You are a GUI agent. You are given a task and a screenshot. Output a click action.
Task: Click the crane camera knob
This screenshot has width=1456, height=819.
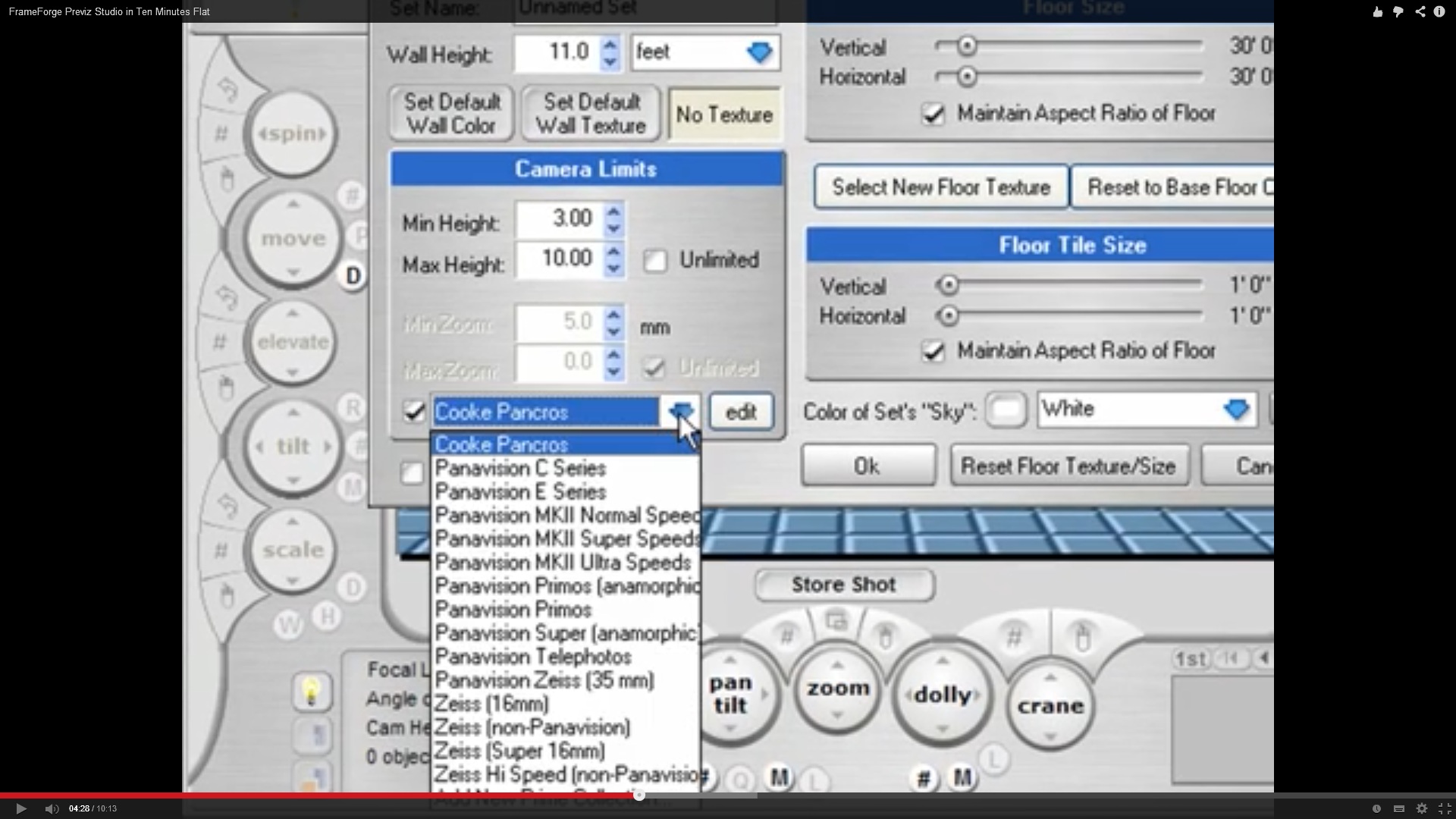[x=1050, y=706]
